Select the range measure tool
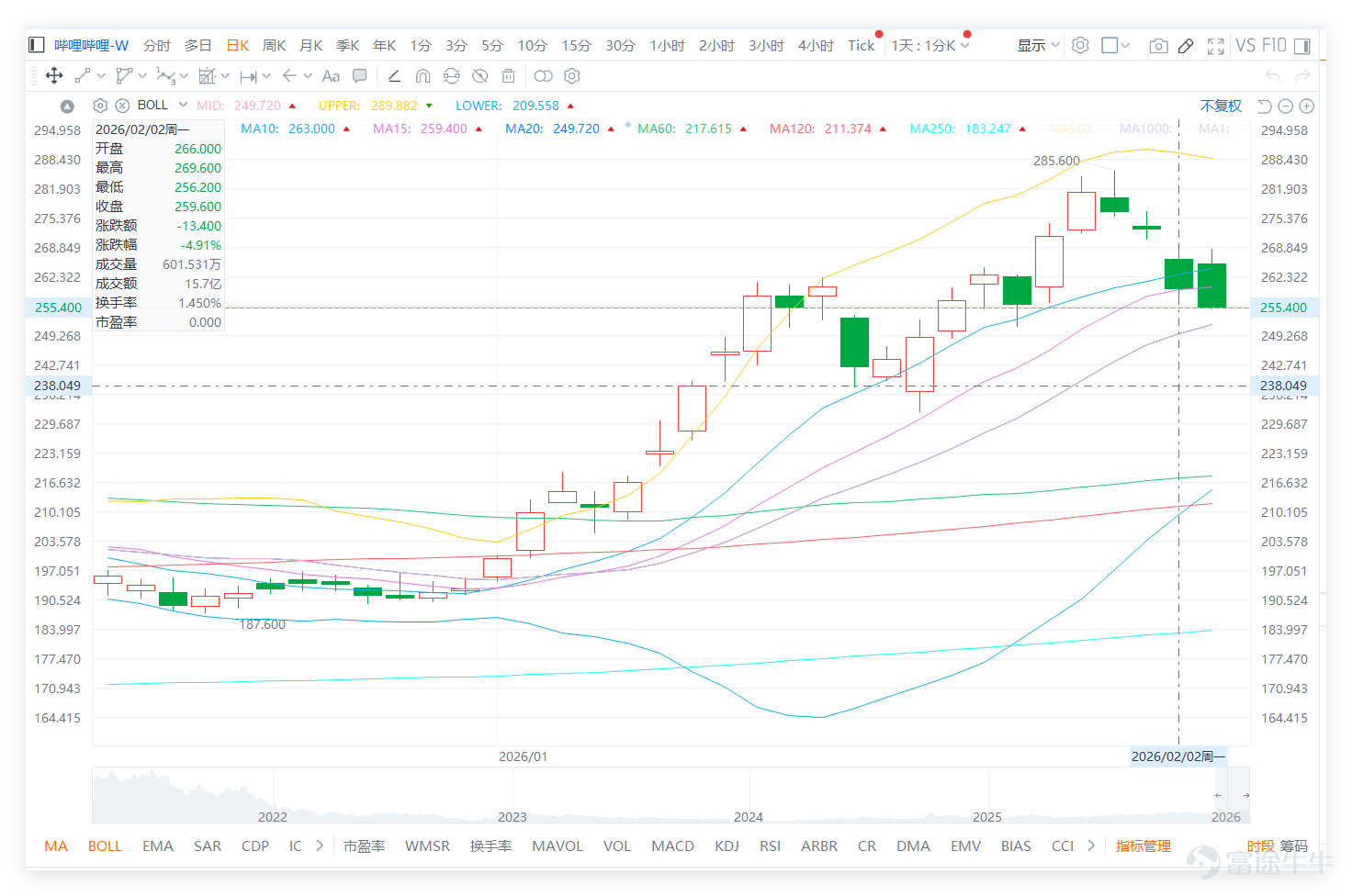 point(248,76)
